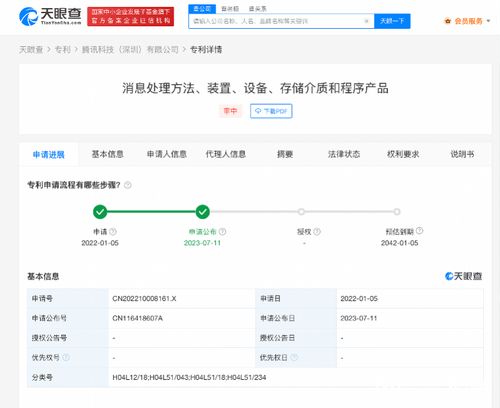Image resolution: width=500 pixels, height=408 pixels.
Task: Select the classification number H04L12/18 row value
Action: [189, 377]
